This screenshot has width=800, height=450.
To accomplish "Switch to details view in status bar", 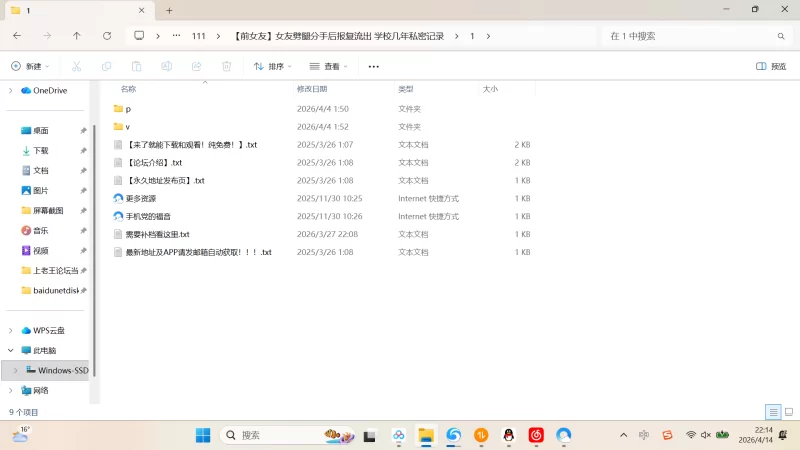I will click(x=773, y=412).
